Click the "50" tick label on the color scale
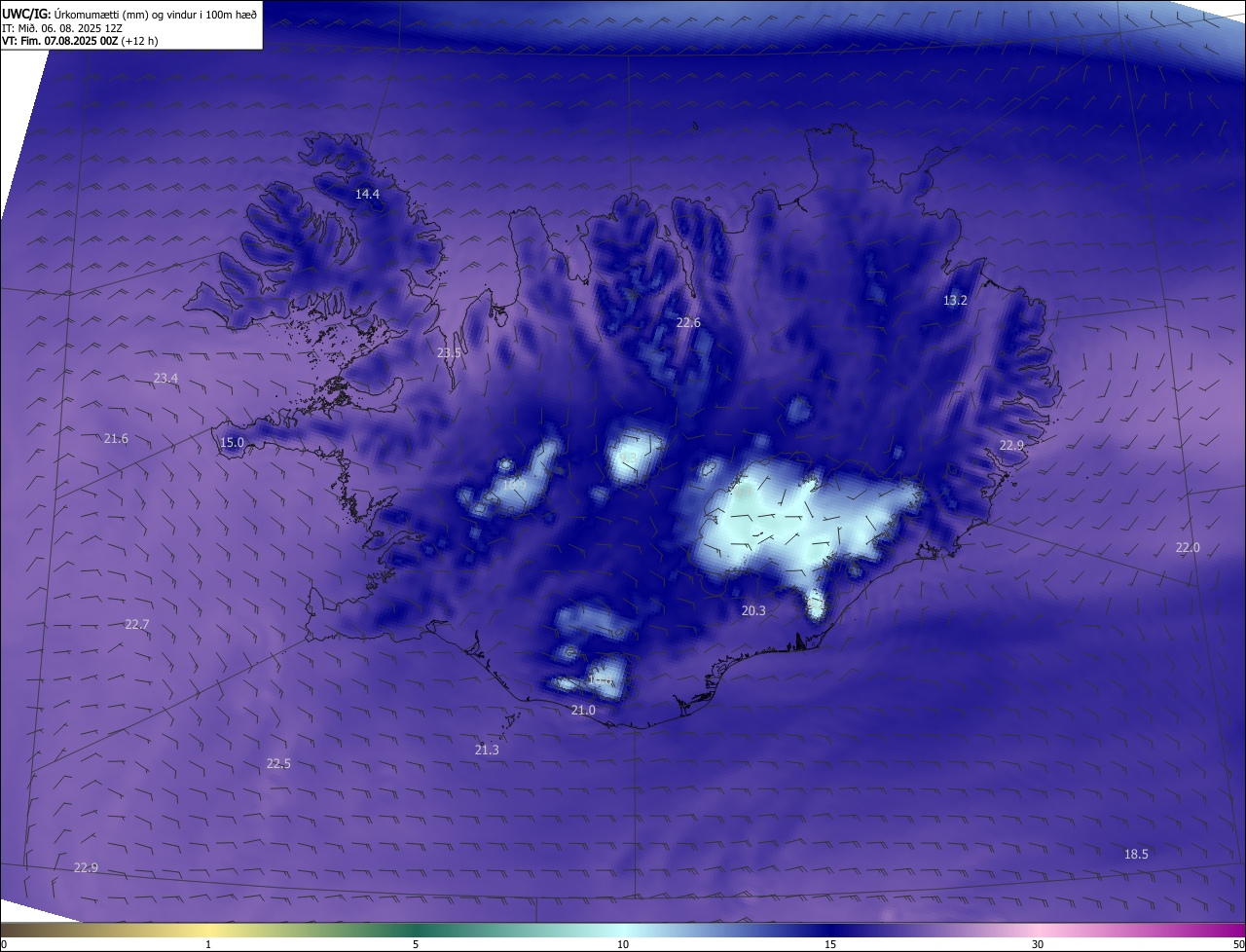The image size is (1246, 952). [x=1237, y=944]
